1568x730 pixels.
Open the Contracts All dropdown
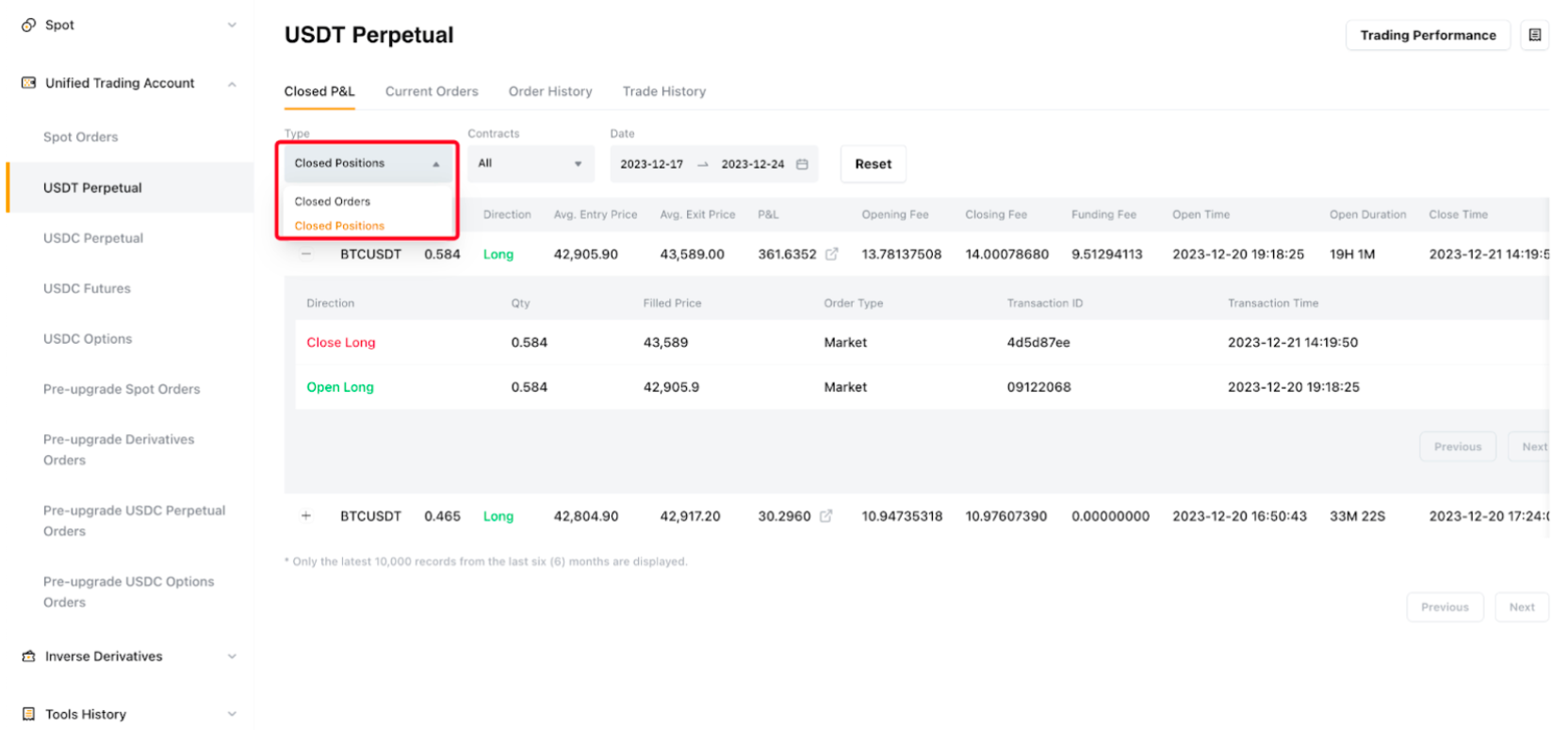click(x=530, y=164)
